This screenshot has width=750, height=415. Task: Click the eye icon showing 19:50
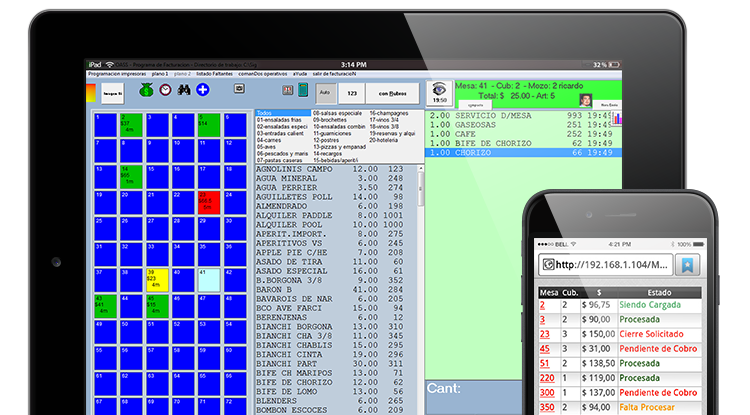pyautogui.click(x=438, y=93)
